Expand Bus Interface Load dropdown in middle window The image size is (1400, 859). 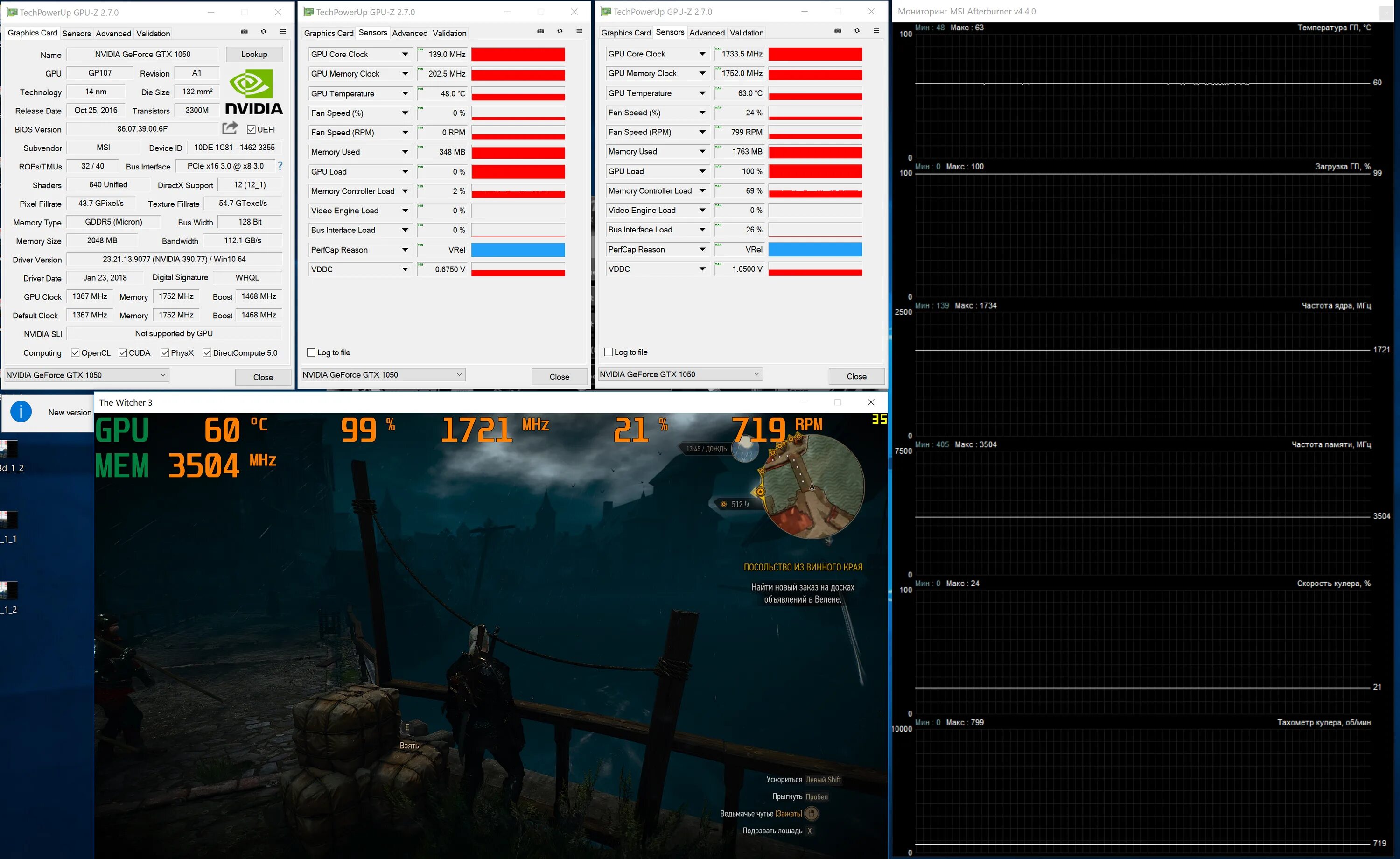point(405,230)
